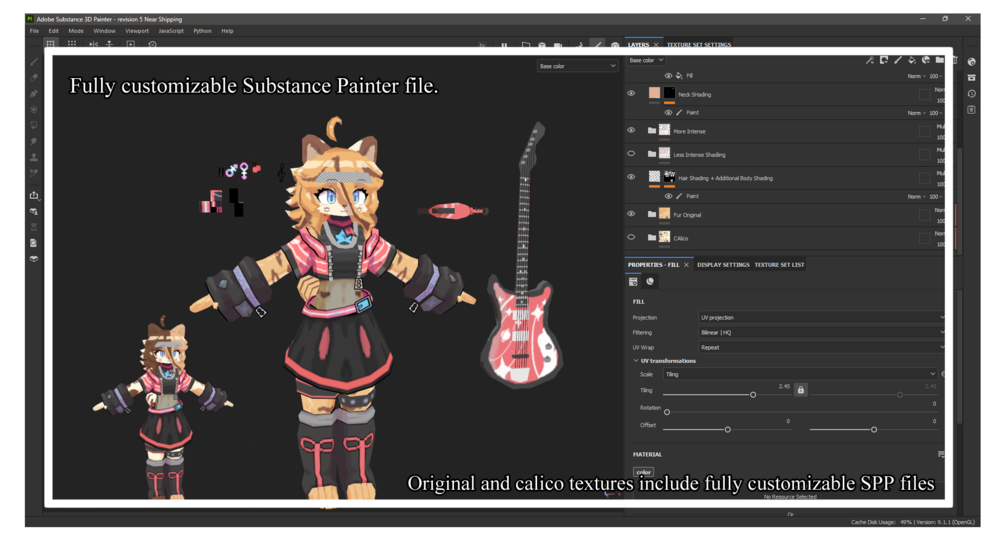Select the Eraser tool in left toolbar
This screenshot has width=1005, height=552.
[34, 78]
